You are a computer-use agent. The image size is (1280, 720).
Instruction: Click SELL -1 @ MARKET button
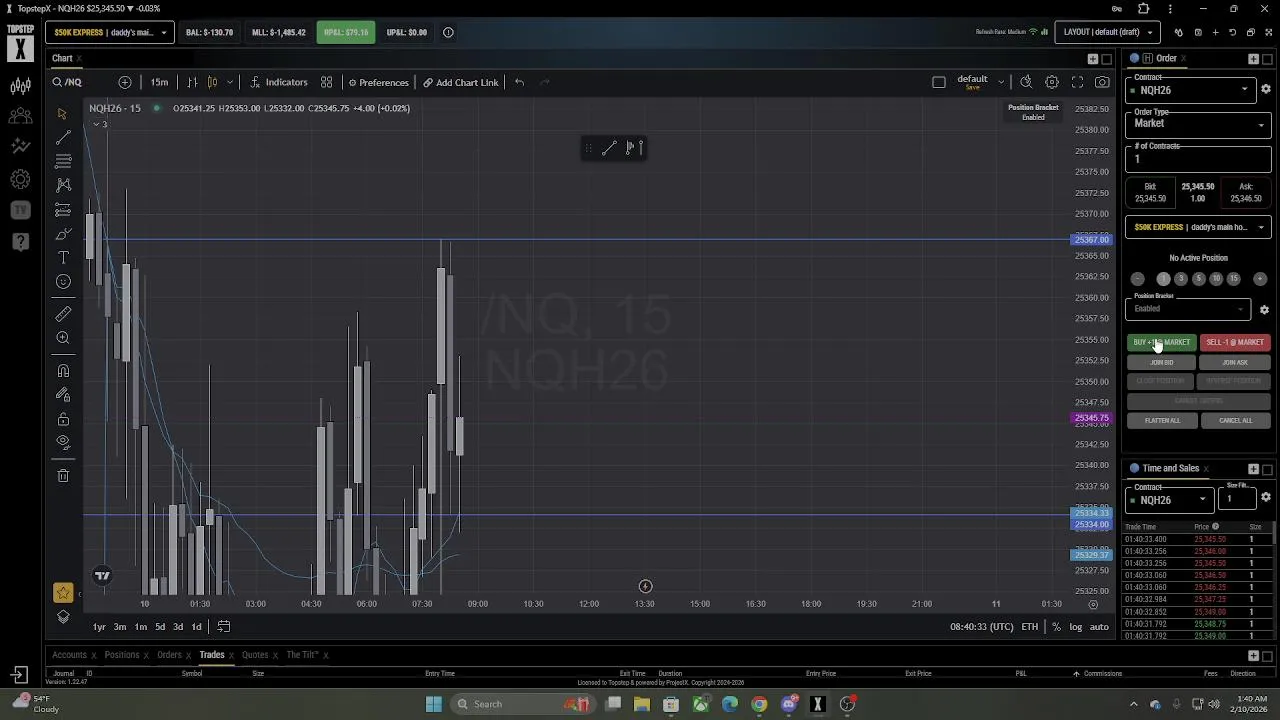[1235, 342]
